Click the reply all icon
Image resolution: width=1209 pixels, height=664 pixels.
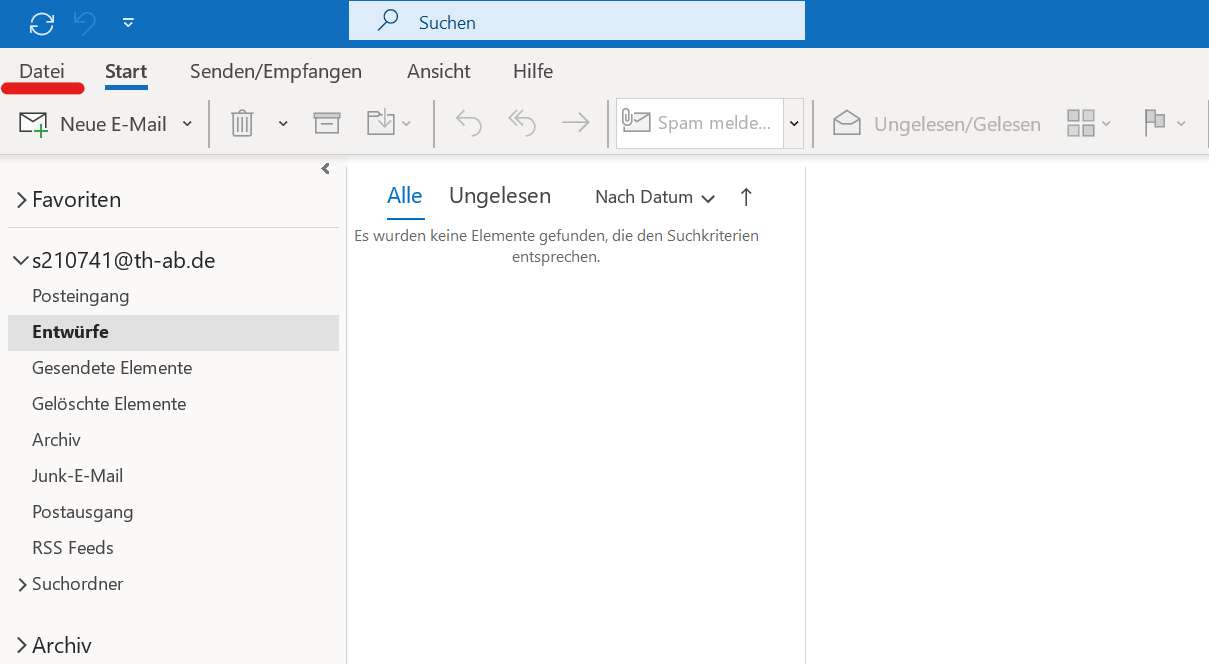click(x=522, y=123)
